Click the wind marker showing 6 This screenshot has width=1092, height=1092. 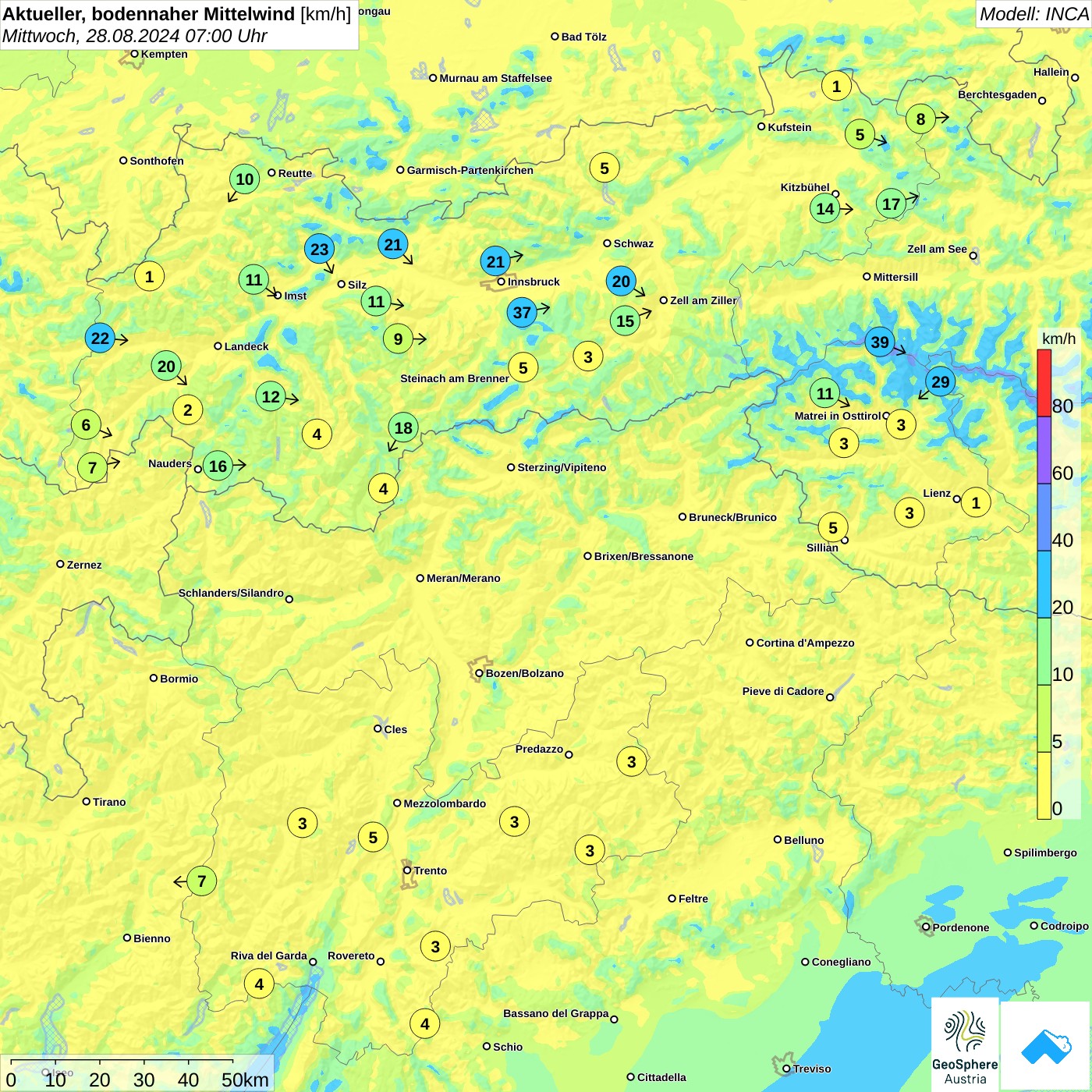coord(86,424)
